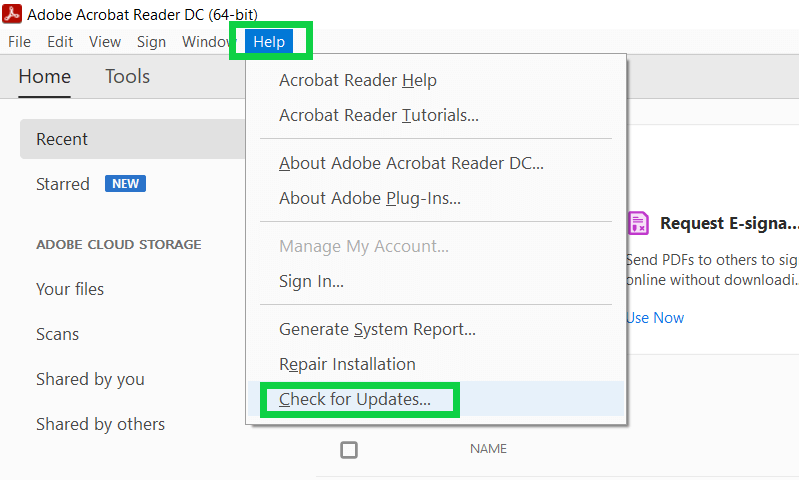Open the File menu
The height and width of the screenshot is (480, 799).
coord(19,42)
